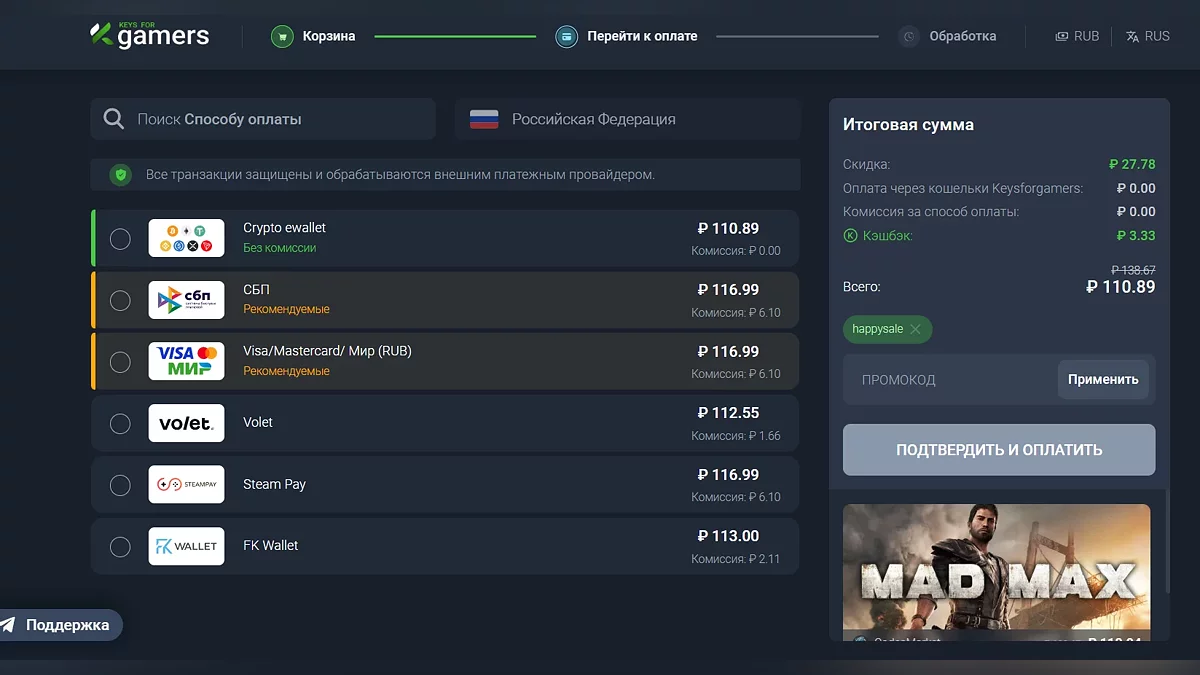This screenshot has height=675, width=1200.
Task: Open the RUS language selector
Action: (x=1147, y=36)
